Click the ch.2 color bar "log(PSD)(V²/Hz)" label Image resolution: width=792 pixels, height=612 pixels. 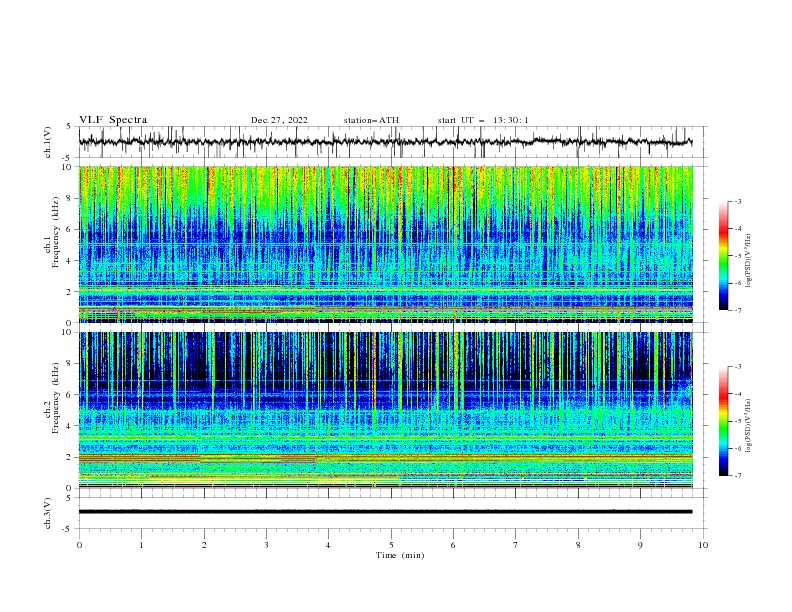[x=749, y=426]
